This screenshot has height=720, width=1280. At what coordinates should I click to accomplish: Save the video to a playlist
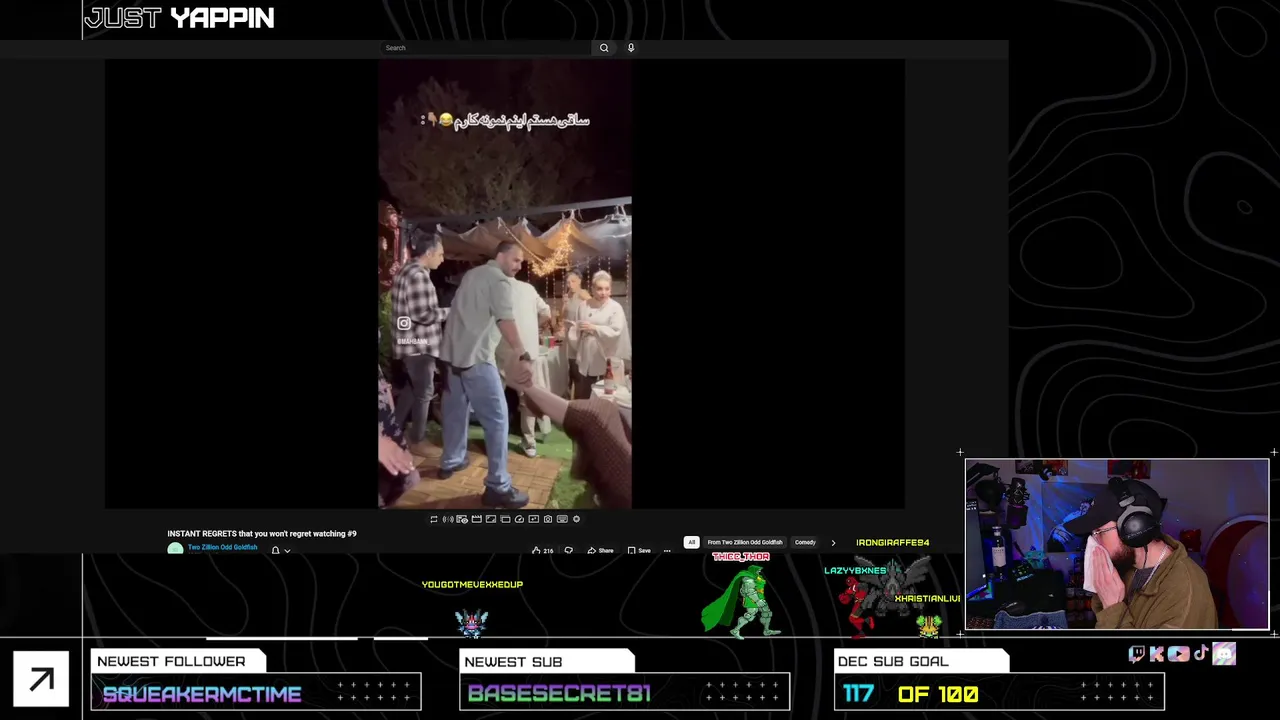coord(639,551)
